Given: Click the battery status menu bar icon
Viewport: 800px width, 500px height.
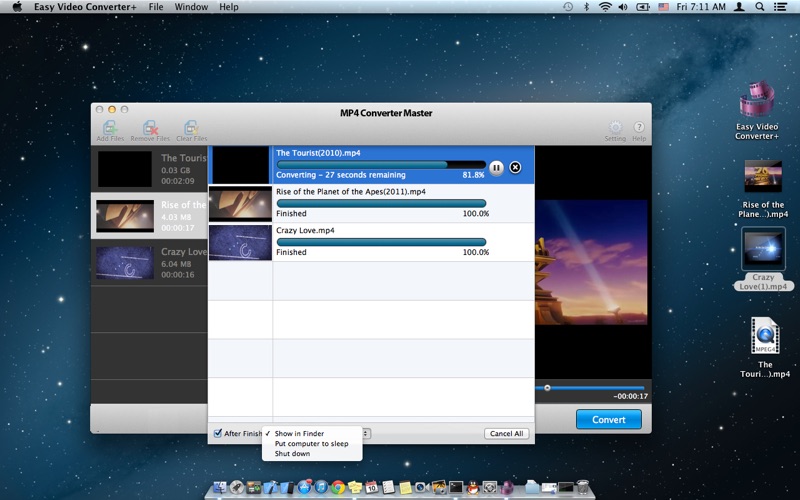Looking at the screenshot, I should pyautogui.click(x=642, y=7).
